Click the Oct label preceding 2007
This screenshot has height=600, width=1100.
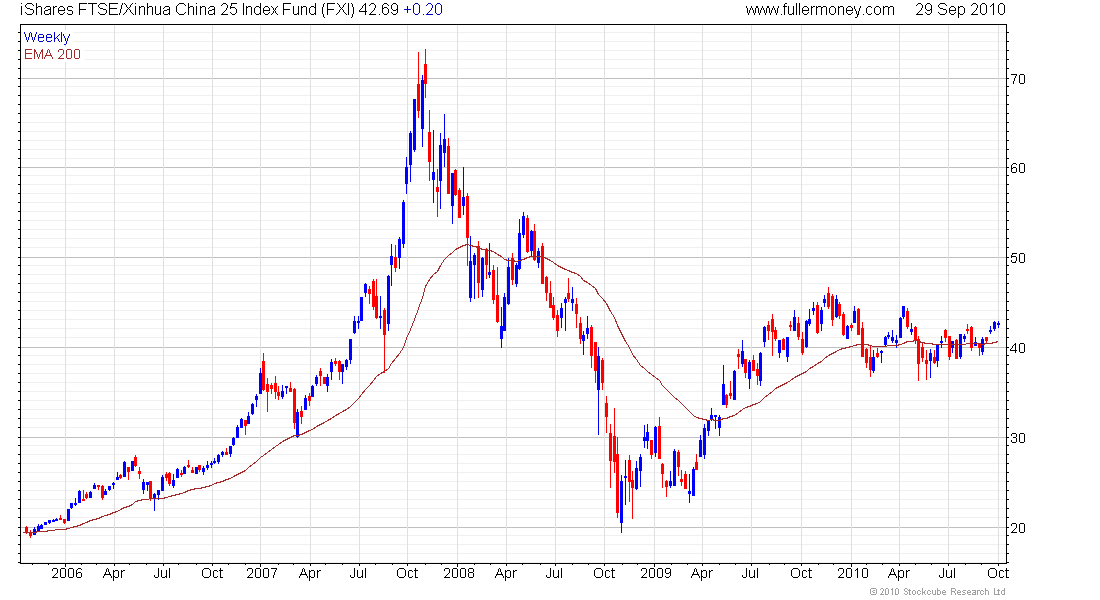click(212, 573)
